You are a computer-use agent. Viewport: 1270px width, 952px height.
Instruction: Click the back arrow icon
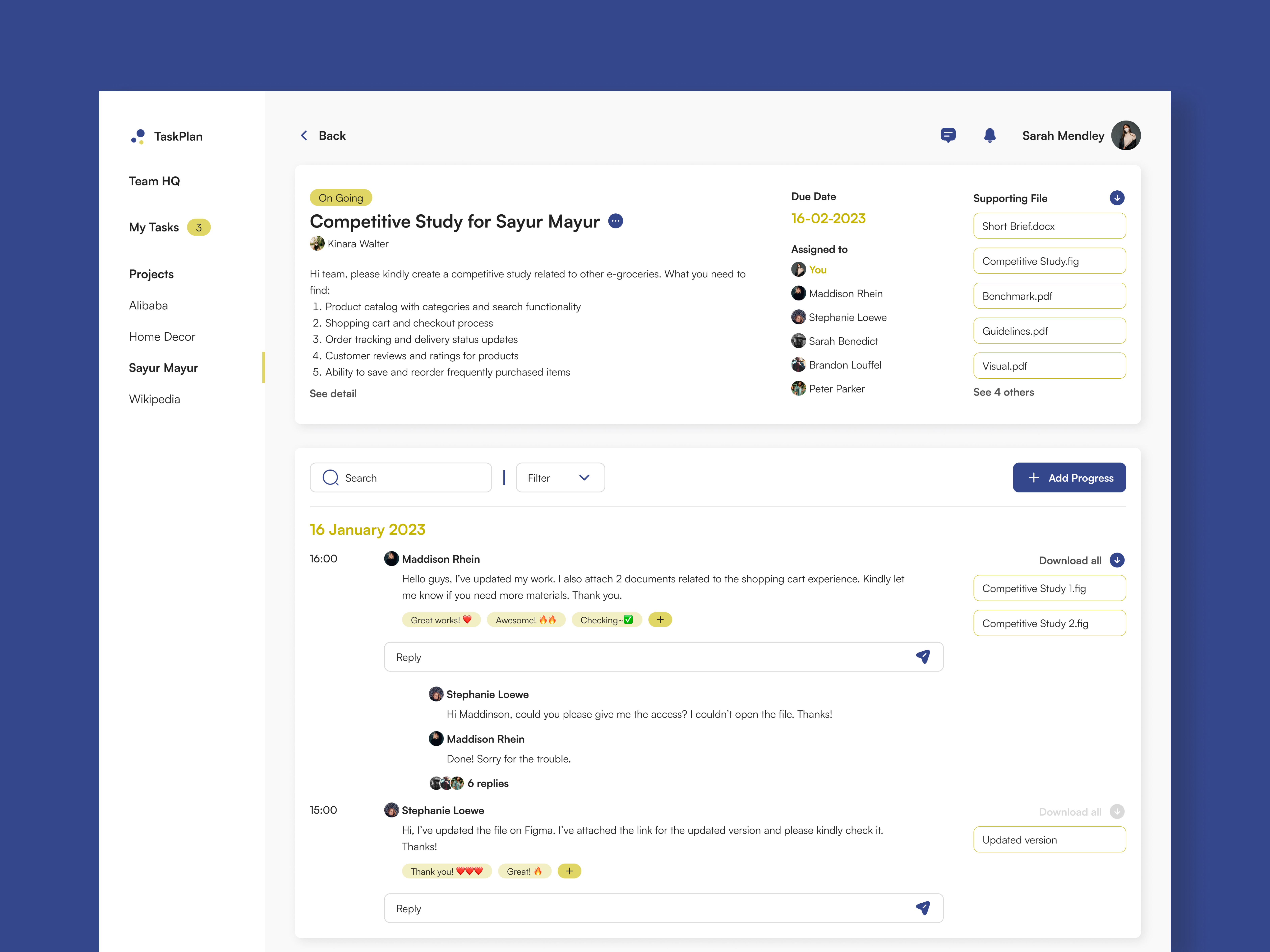tap(304, 135)
